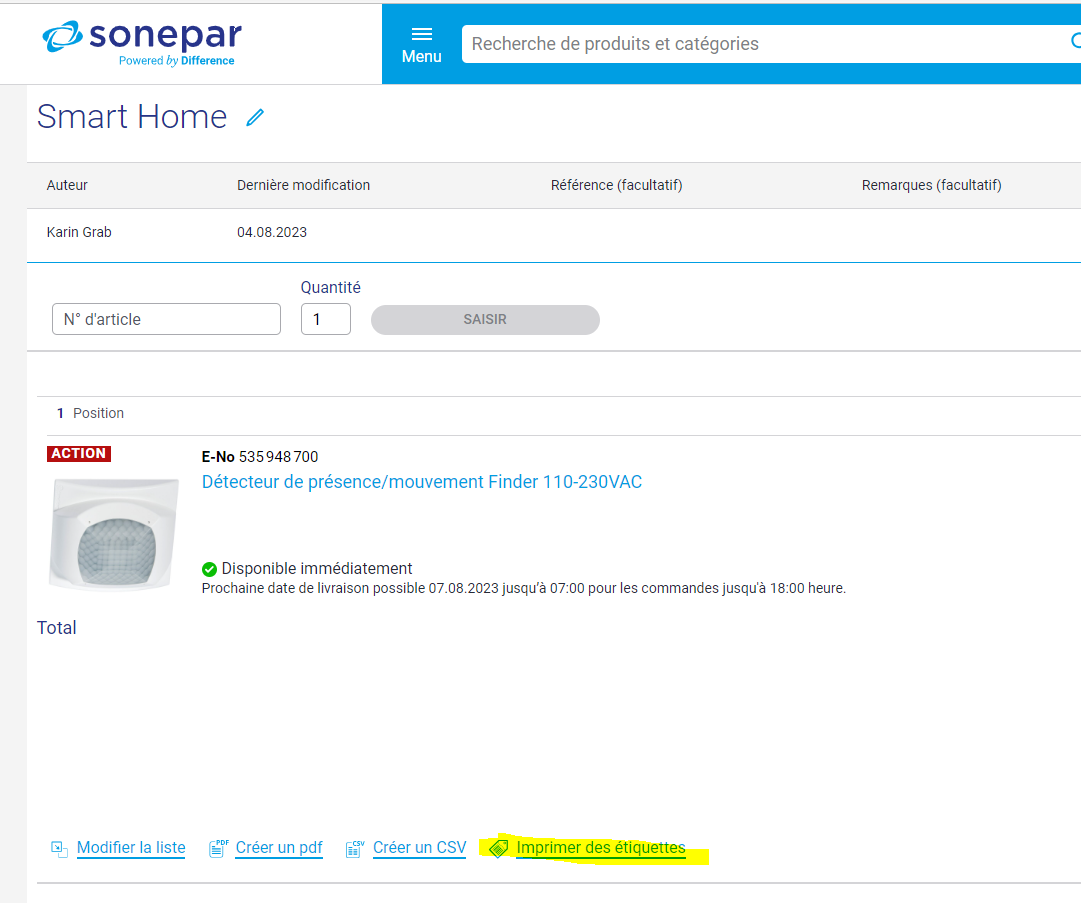Open the hamburger Menu
The image size is (1081, 903).
tap(421, 45)
